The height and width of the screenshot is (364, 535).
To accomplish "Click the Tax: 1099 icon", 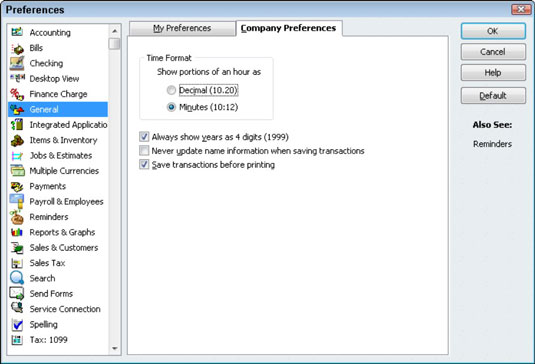I will tap(17, 340).
